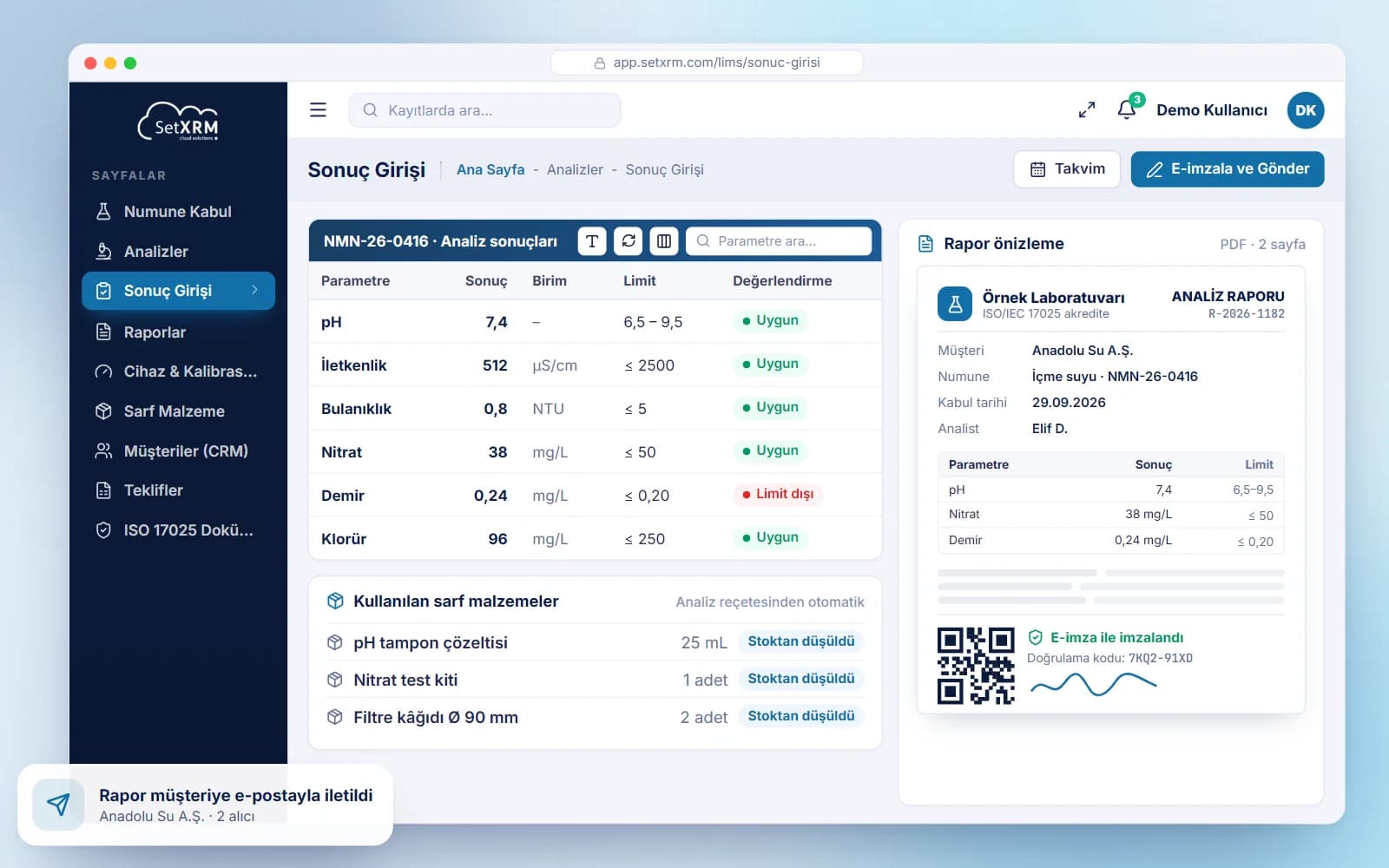Click the Rapor önizleme document icon

[925, 244]
